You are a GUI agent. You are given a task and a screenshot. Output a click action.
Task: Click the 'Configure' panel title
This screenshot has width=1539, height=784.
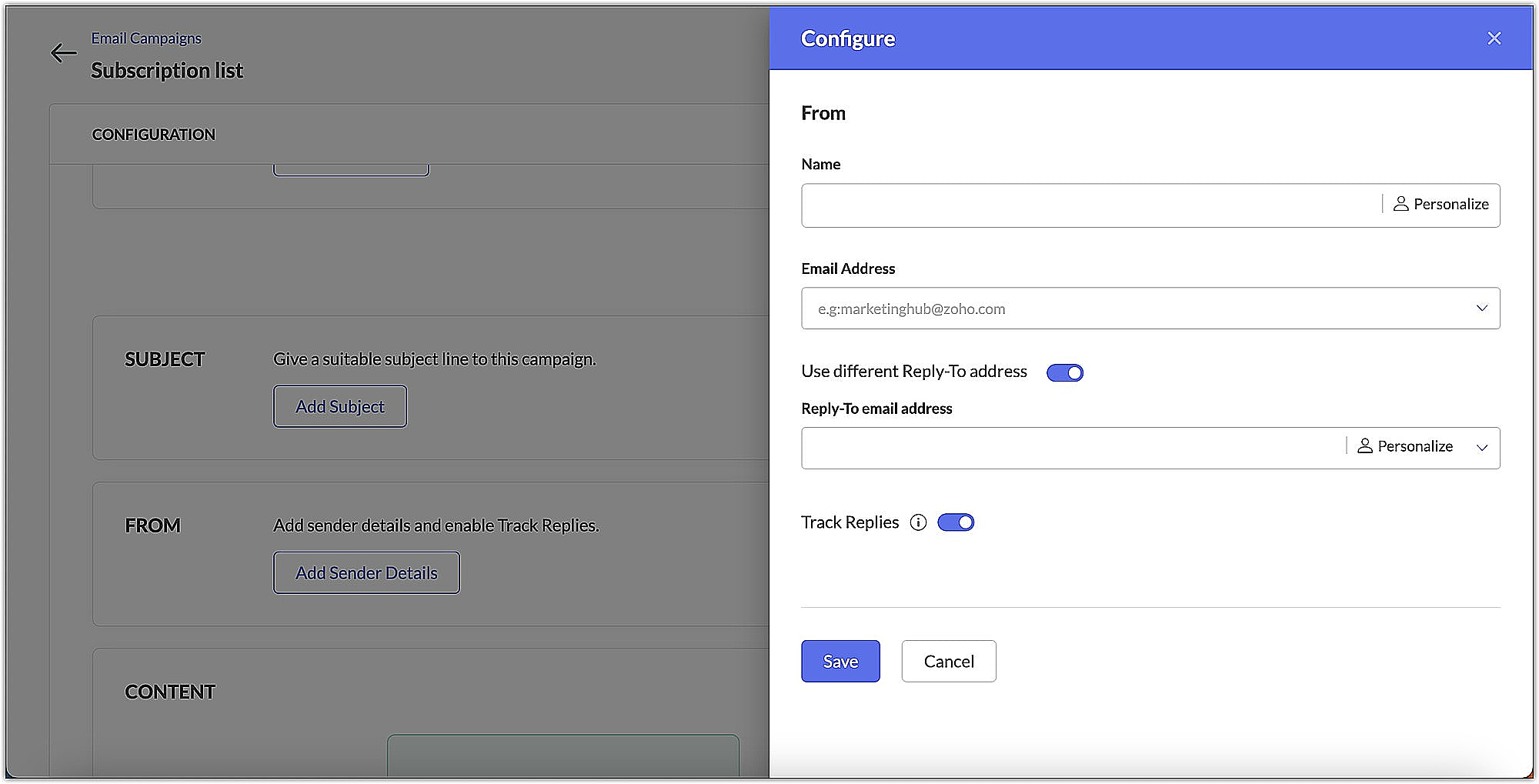[x=848, y=38]
